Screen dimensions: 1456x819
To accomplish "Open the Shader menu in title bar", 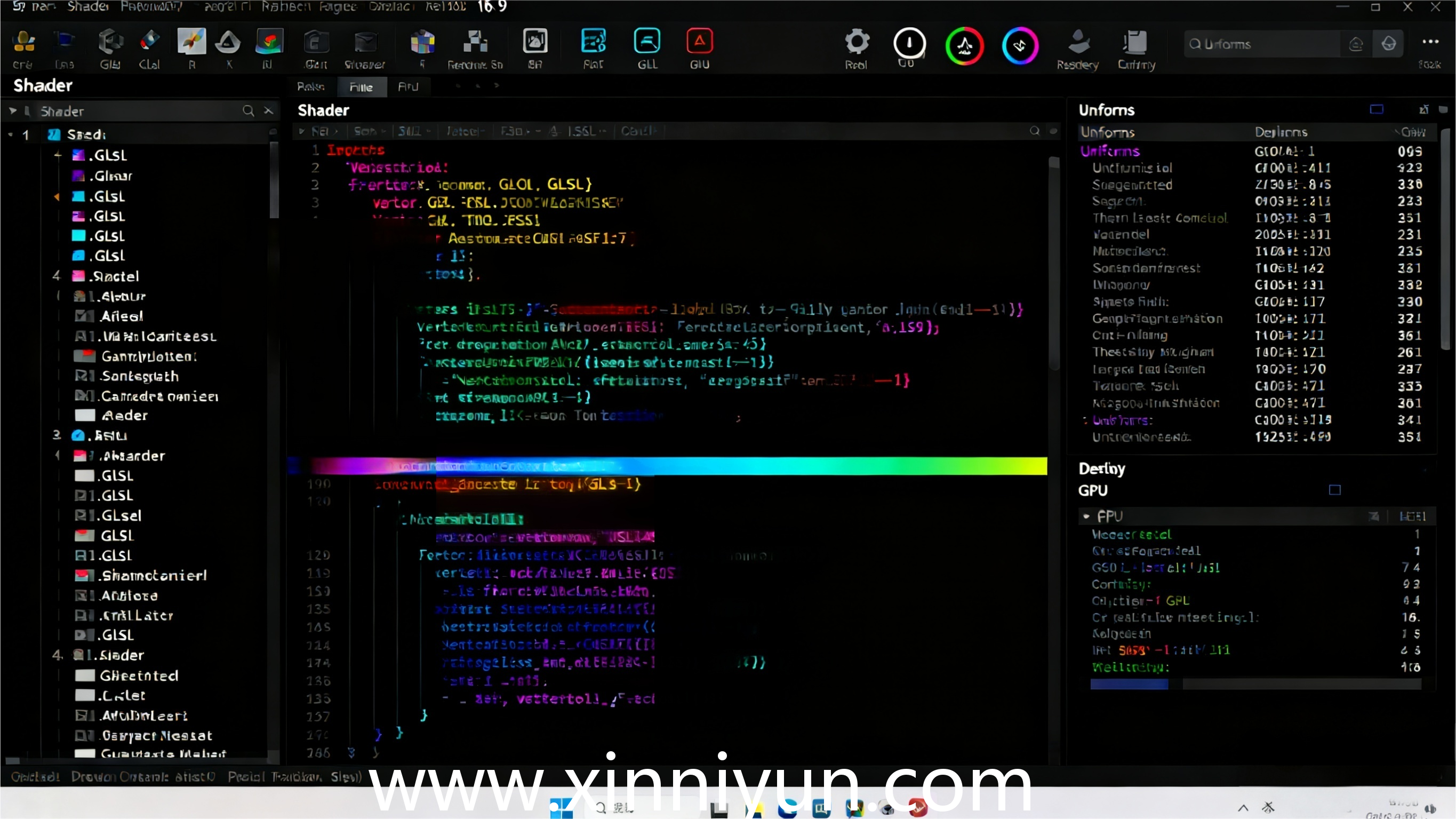I will (x=87, y=7).
